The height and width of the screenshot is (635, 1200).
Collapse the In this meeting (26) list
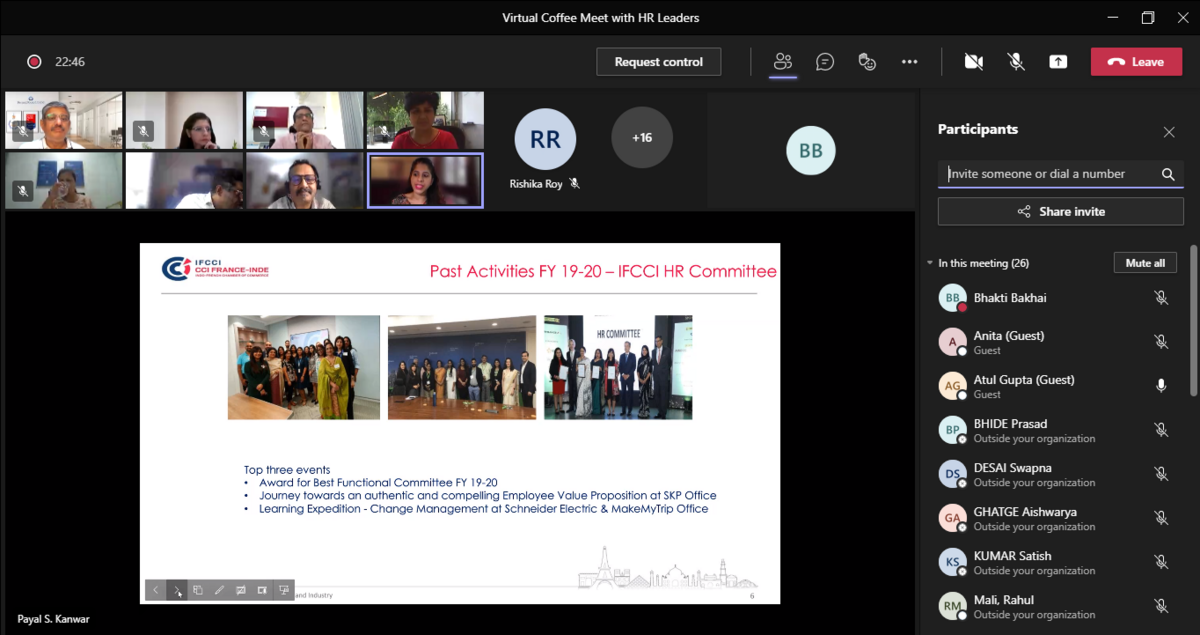930,264
